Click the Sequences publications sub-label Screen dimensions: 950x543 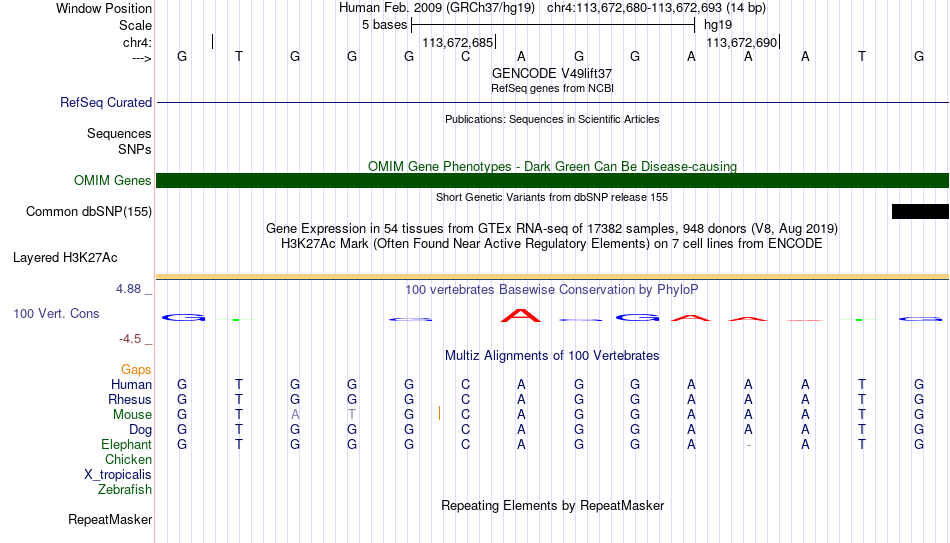click(x=119, y=133)
